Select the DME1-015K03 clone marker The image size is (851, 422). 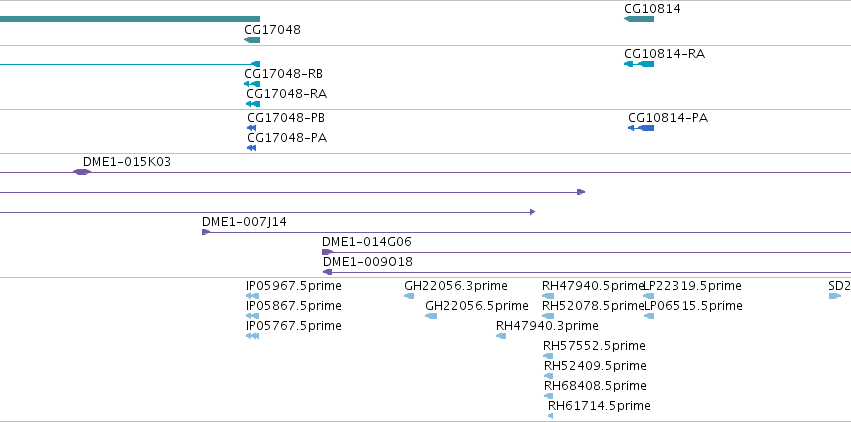82,172
